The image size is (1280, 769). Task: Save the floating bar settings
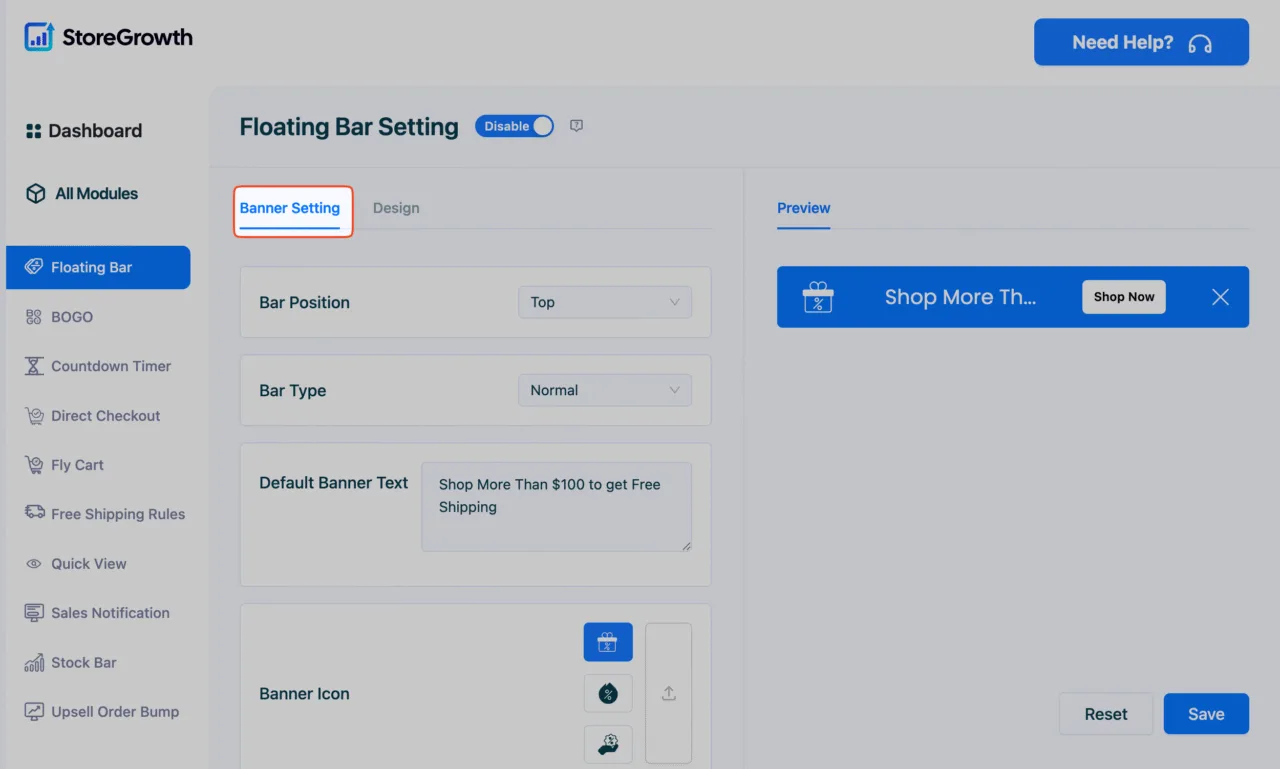coord(1206,714)
